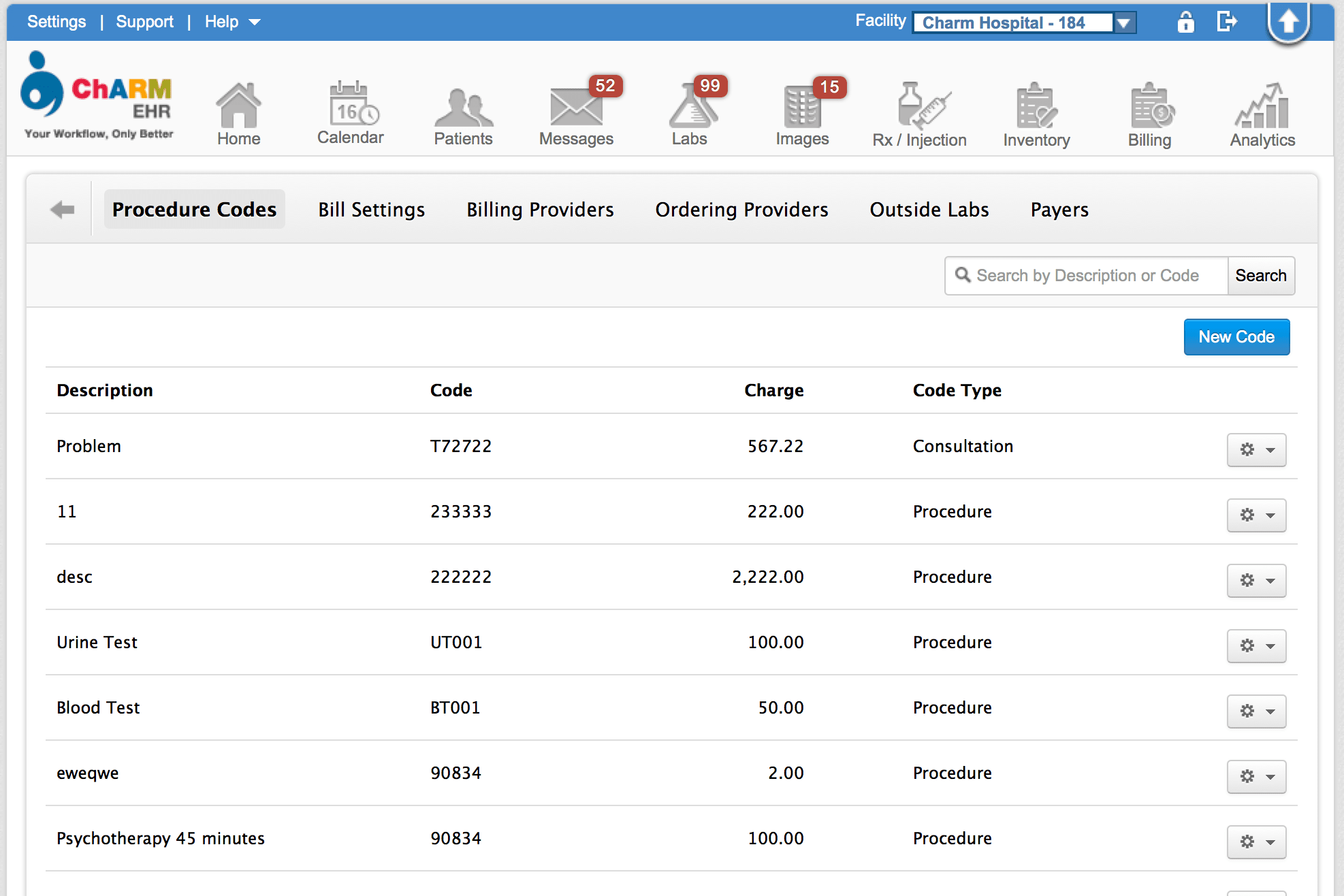Screen dimensions: 1344x896
Task: Click the back arrow beside Procedure Codes
Action: tap(63, 210)
